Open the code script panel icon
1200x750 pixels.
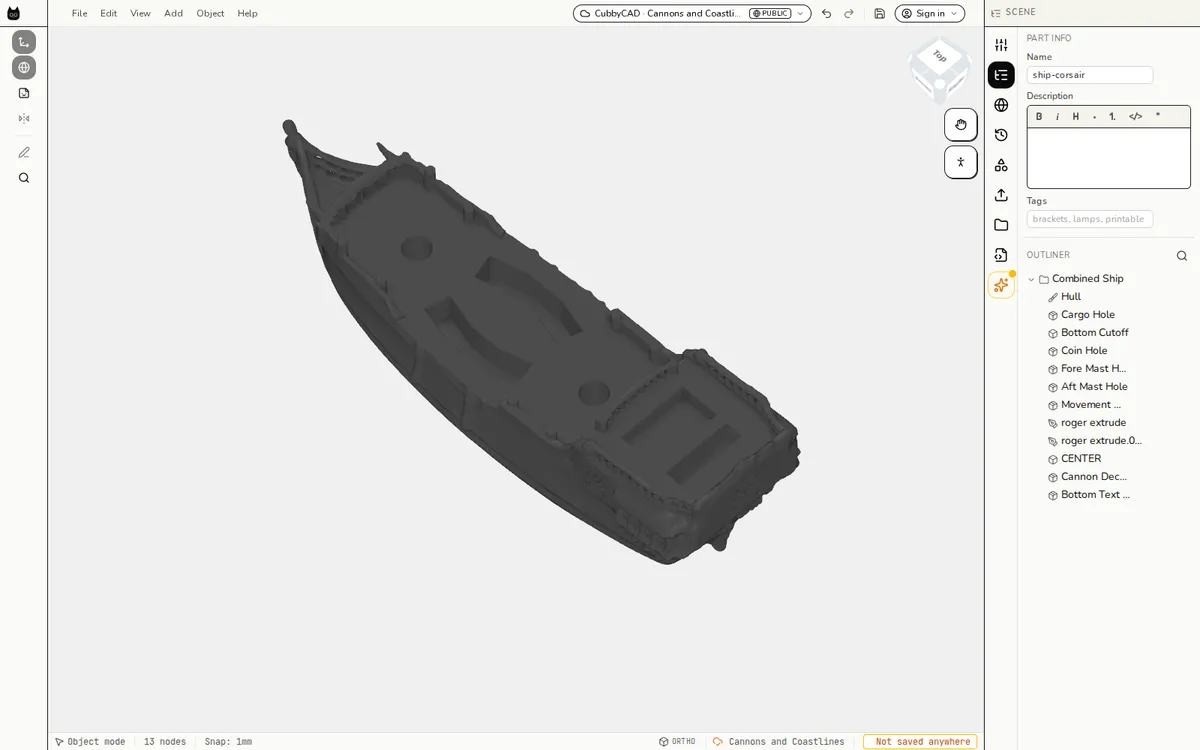point(1001,255)
